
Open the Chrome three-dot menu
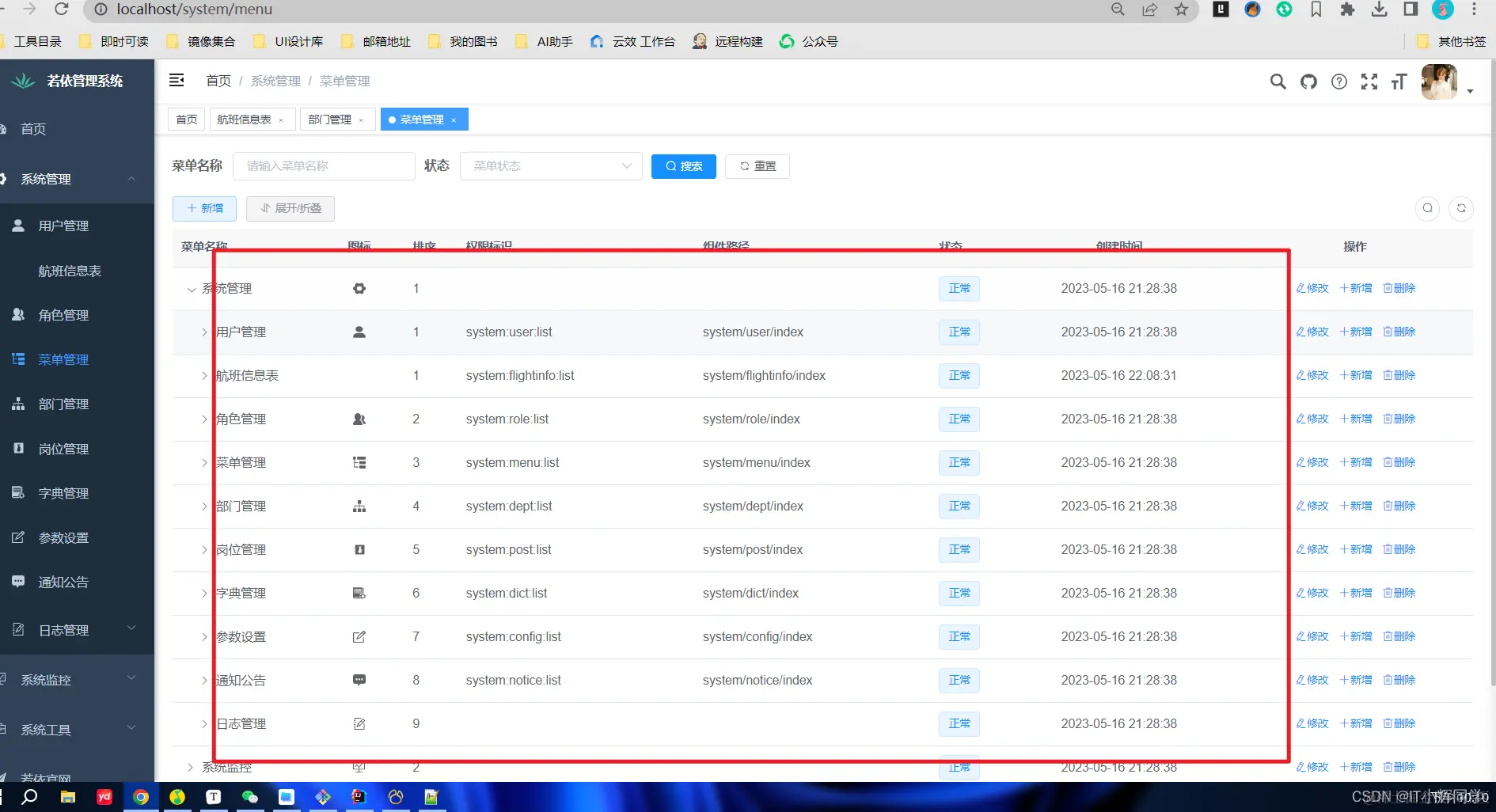1474,9
